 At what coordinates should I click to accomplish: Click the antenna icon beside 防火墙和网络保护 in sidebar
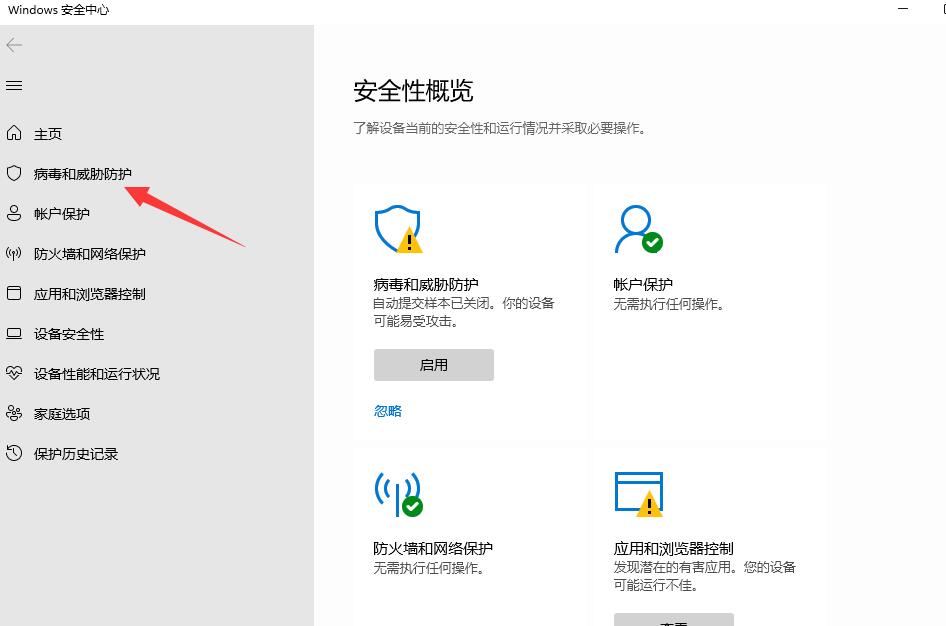click(14, 253)
